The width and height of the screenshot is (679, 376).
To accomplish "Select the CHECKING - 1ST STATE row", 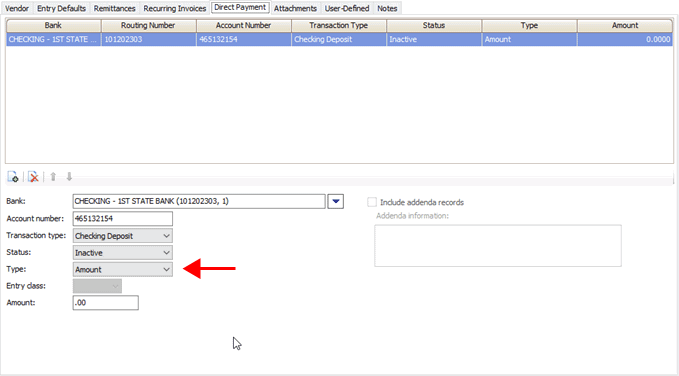I will pyautogui.click(x=339, y=39).
